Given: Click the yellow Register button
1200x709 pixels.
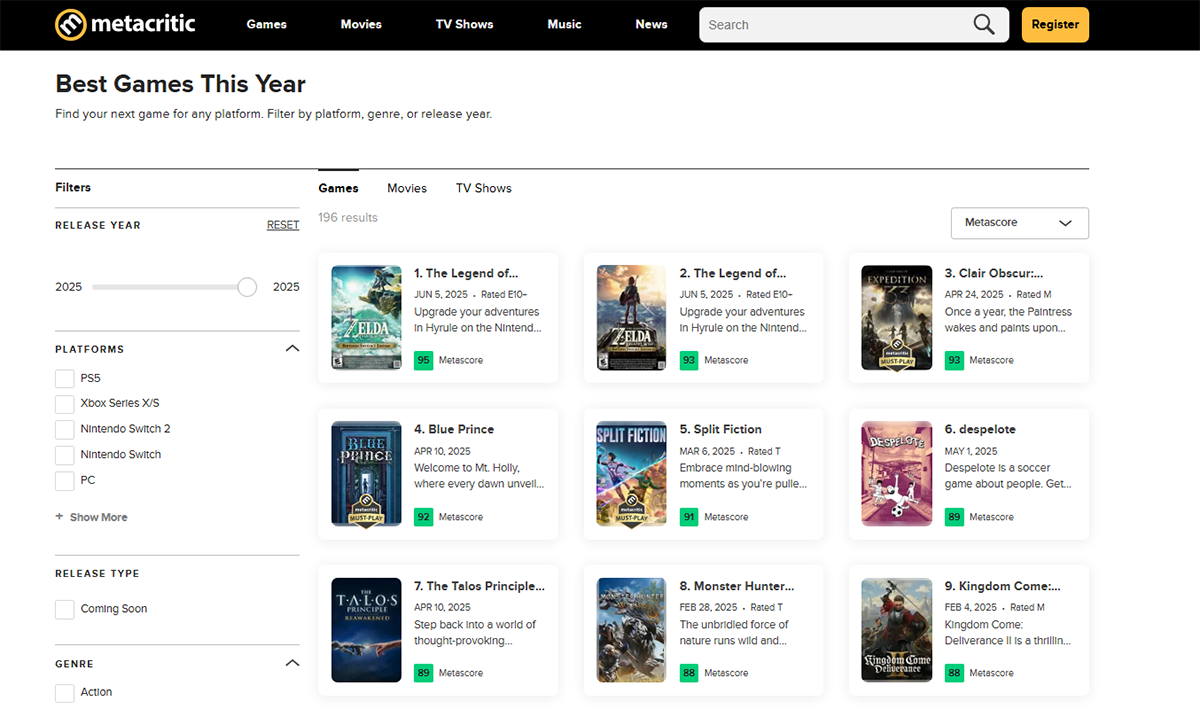Looking at the screenshot, I should coord(1055,25).
